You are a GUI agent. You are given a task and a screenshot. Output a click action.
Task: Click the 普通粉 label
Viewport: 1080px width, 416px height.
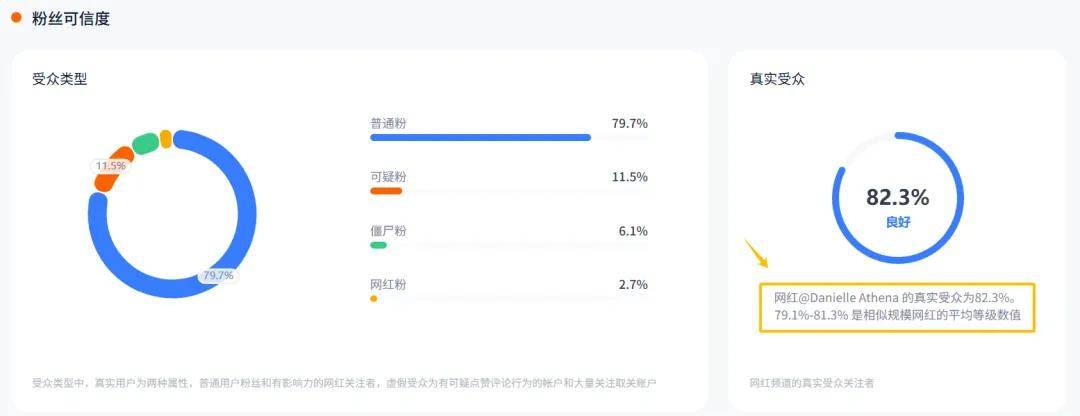tap(388, 124)
